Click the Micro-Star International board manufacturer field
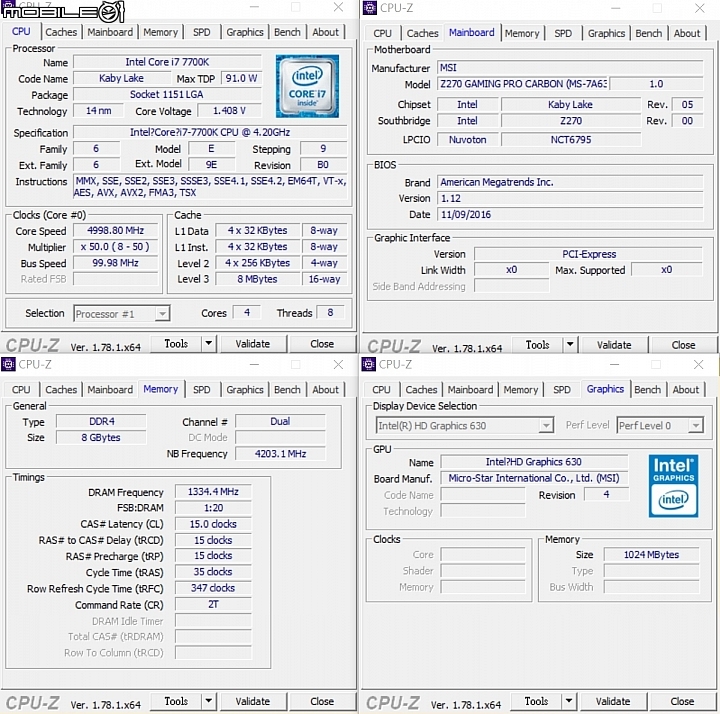This screenshot has height=714, width=720. (534, 478)
